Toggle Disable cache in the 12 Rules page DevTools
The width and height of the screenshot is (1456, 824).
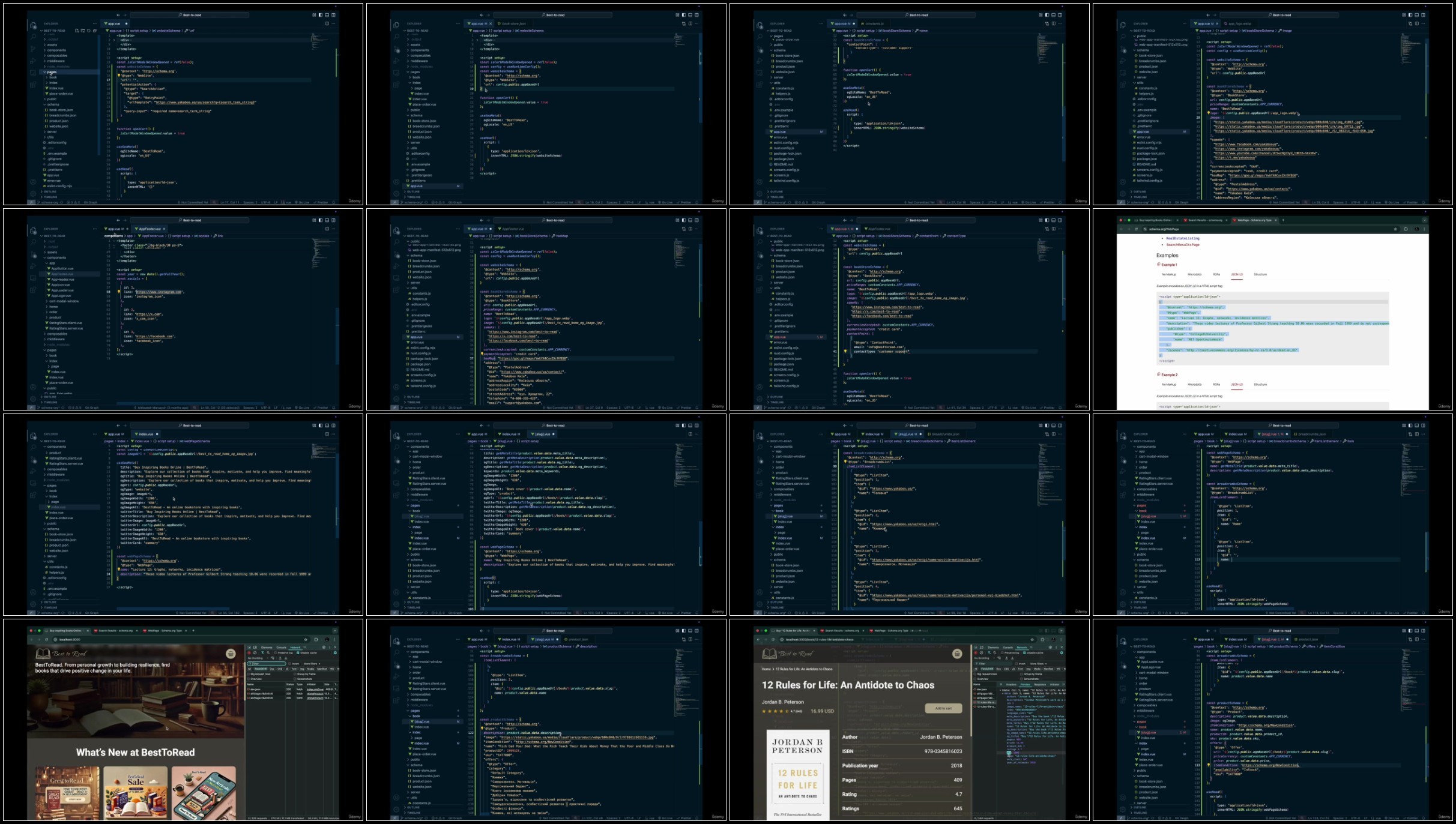click(x=1024, y=653)
